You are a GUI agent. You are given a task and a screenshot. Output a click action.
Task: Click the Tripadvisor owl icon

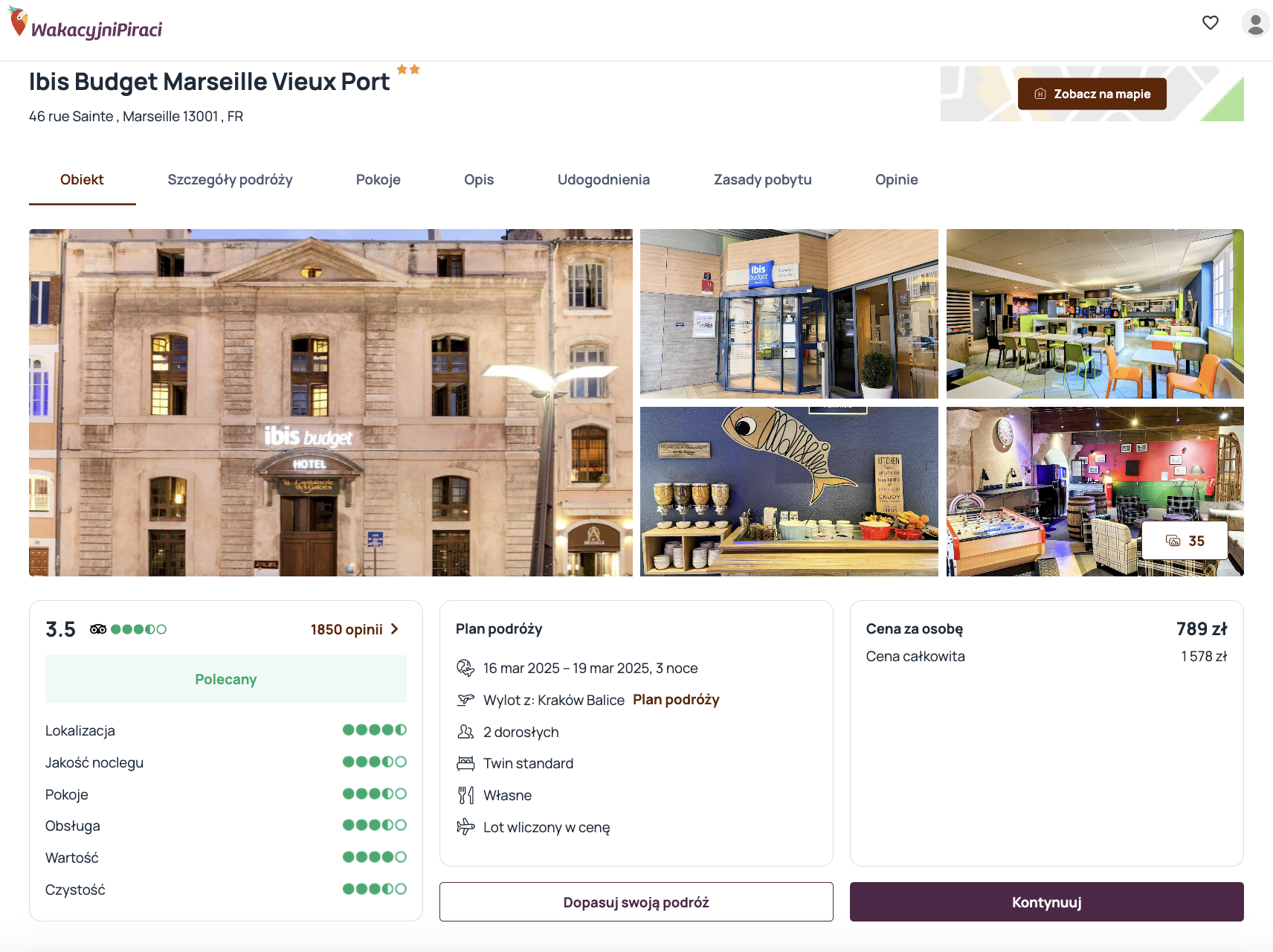pos(98,629)
